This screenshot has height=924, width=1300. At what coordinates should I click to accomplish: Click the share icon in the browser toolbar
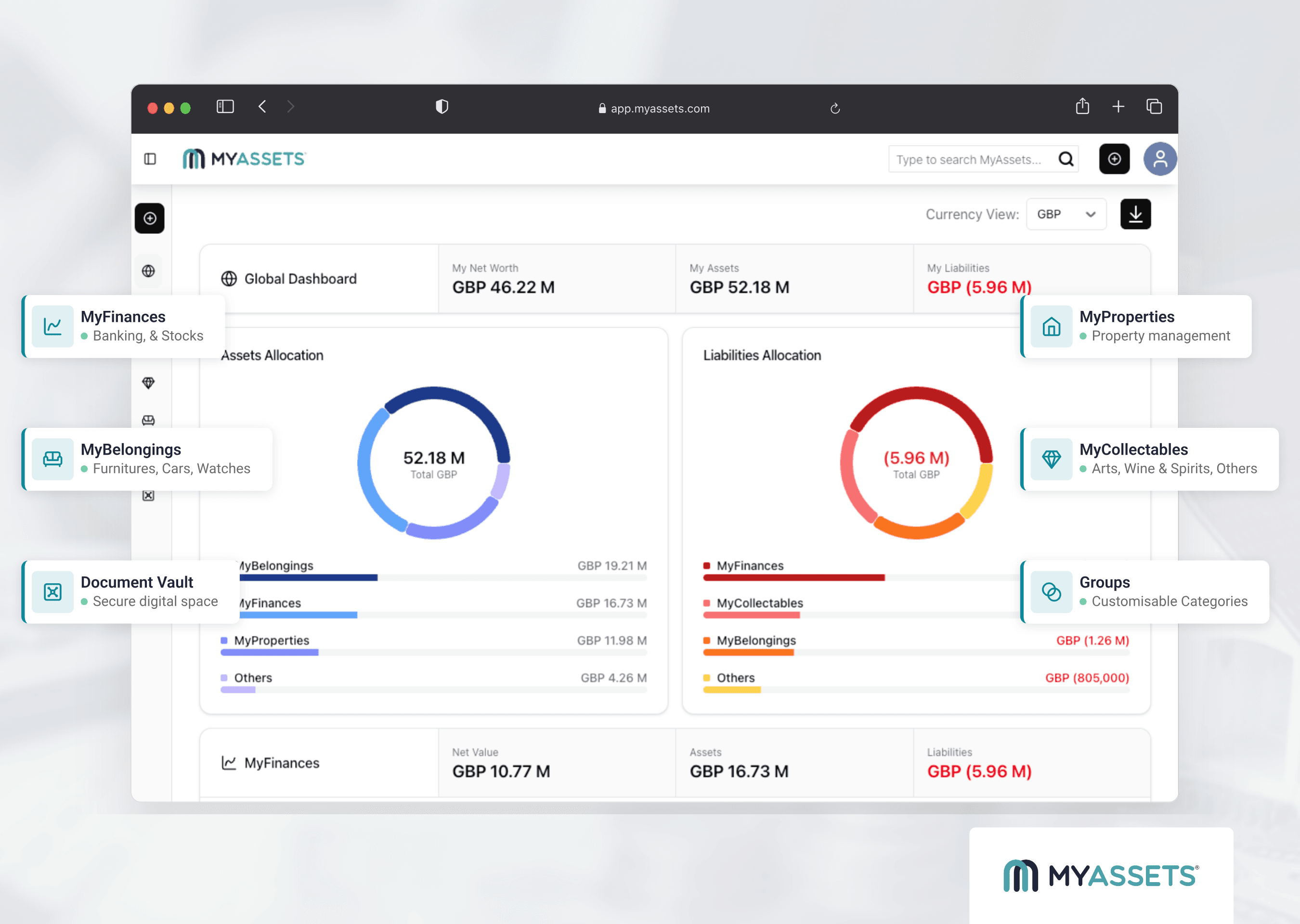1083,107
